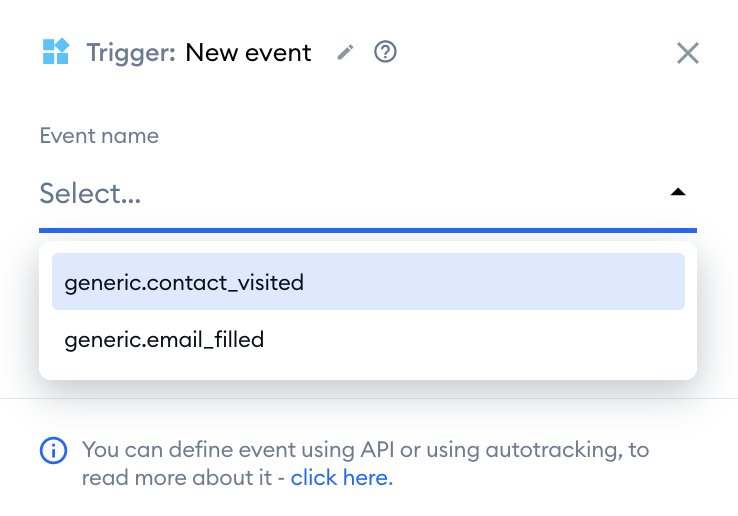Click the "Event name" field label
Viewport: 738px width, 516px height.
[99, 136]
